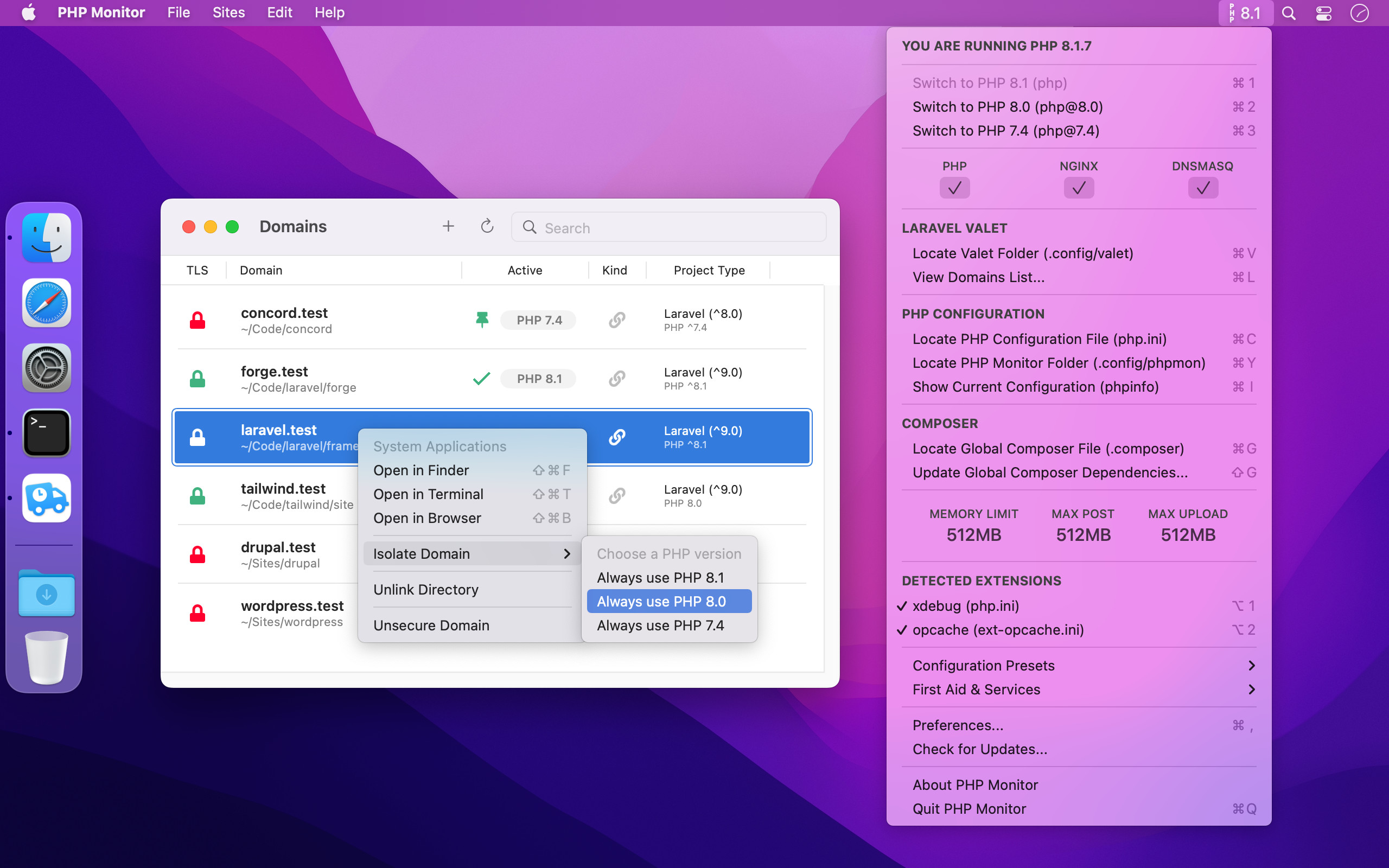Switch to PHP 8.0 (php@8.0)
Screen dimensions: 1389x868
coord(1079,107)
